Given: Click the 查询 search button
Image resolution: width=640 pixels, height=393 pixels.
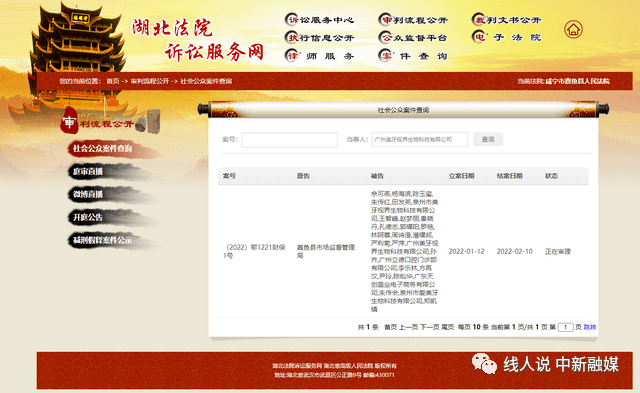Looking at the screenshot, I should [x=488, y=139].
